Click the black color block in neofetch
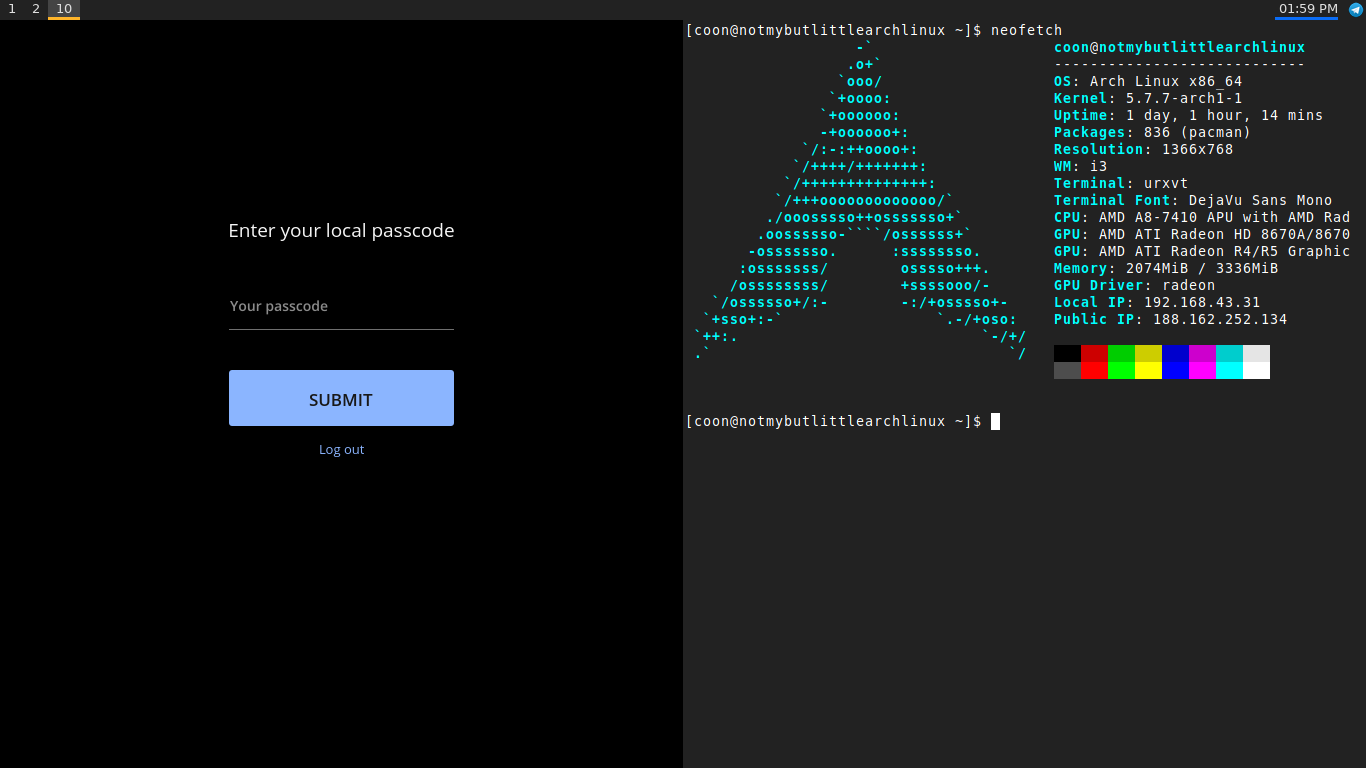Viewport: 1366px width, 768px height. coord(1067,354)
